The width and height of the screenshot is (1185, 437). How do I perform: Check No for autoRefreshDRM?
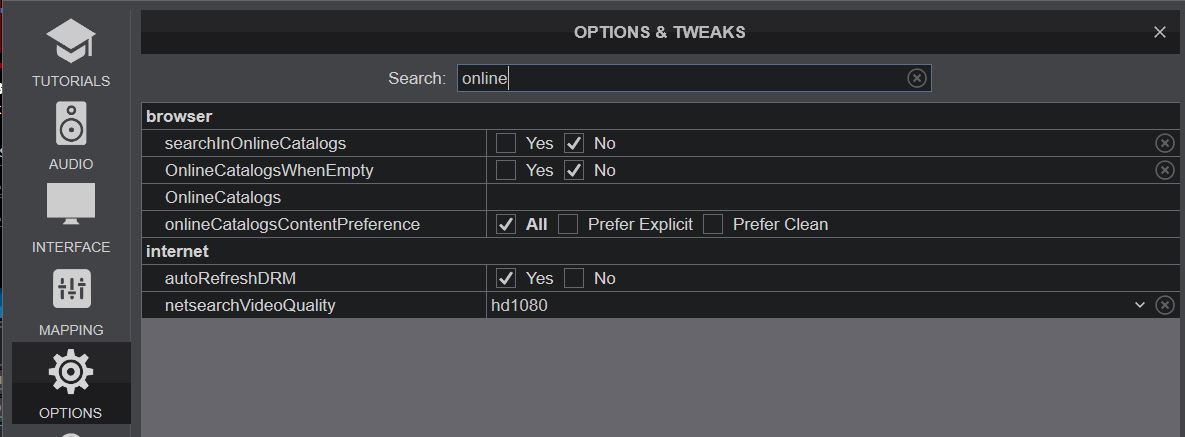click(574, 278)
